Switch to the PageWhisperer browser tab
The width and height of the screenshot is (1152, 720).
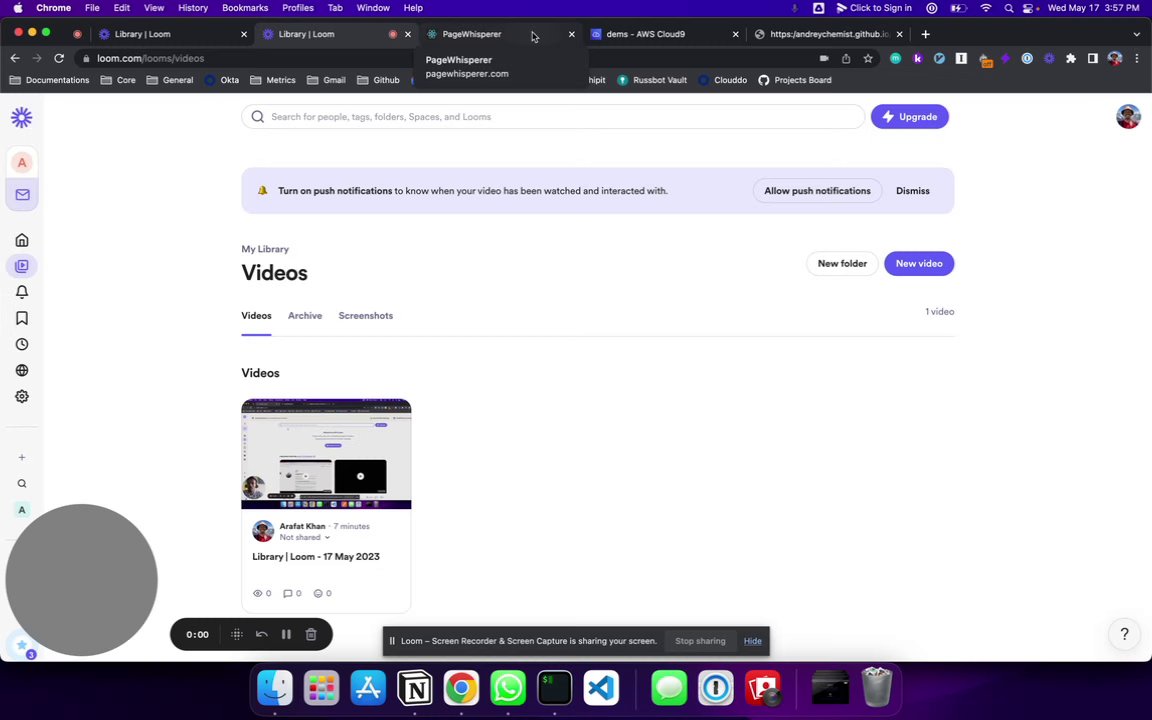[x=500, y=34]
